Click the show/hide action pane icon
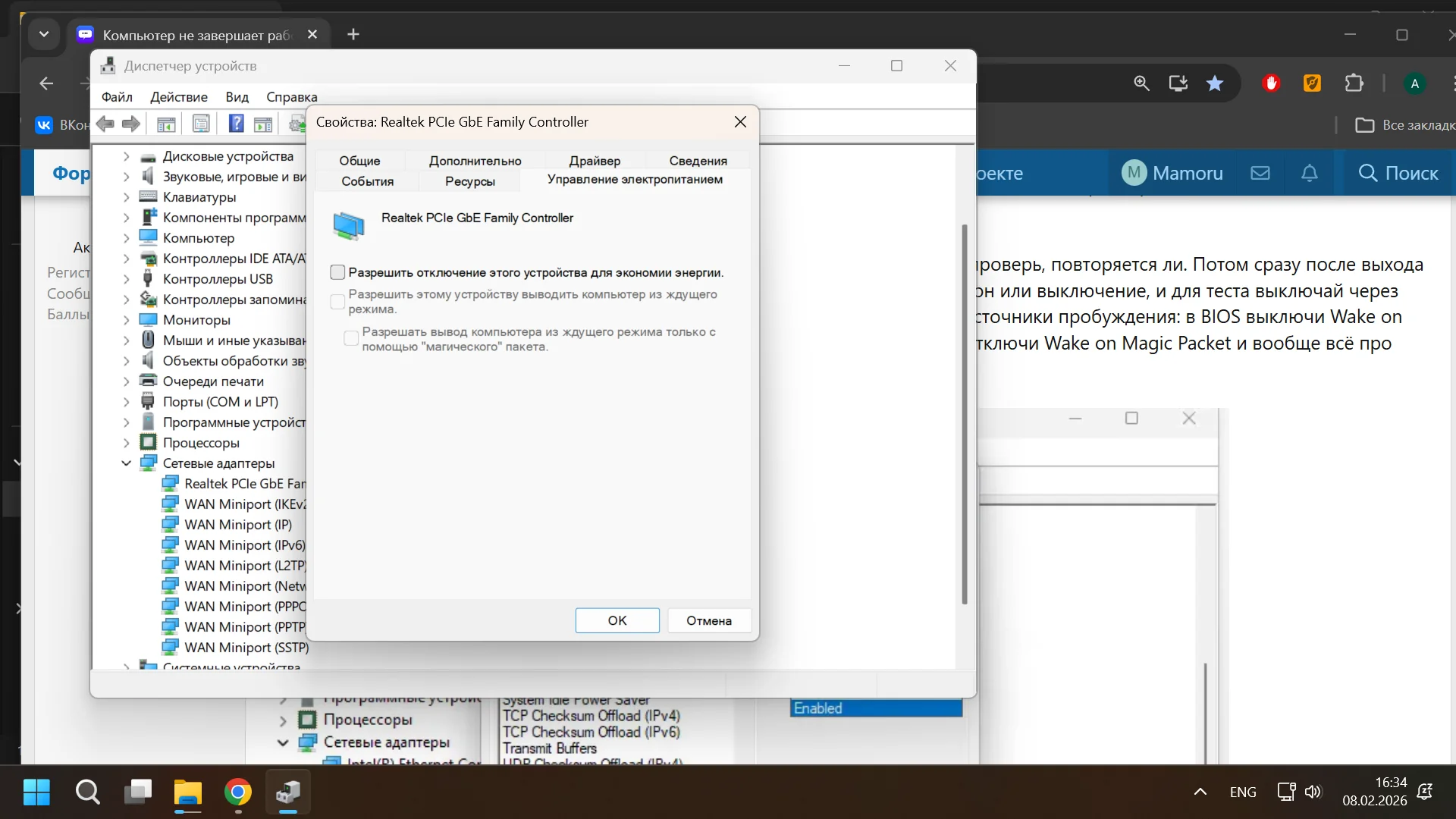The width and height of the screenshot is (1456, 819). (263, 124)
